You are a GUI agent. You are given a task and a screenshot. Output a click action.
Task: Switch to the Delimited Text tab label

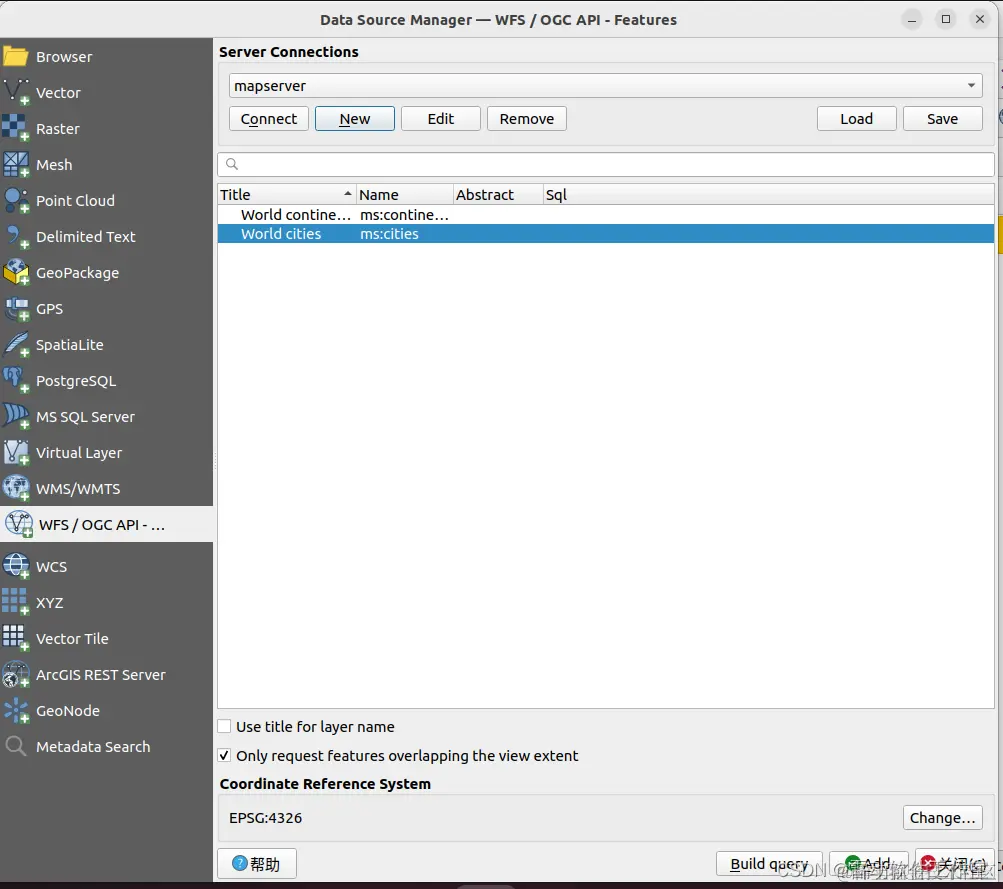click(86, 237)
